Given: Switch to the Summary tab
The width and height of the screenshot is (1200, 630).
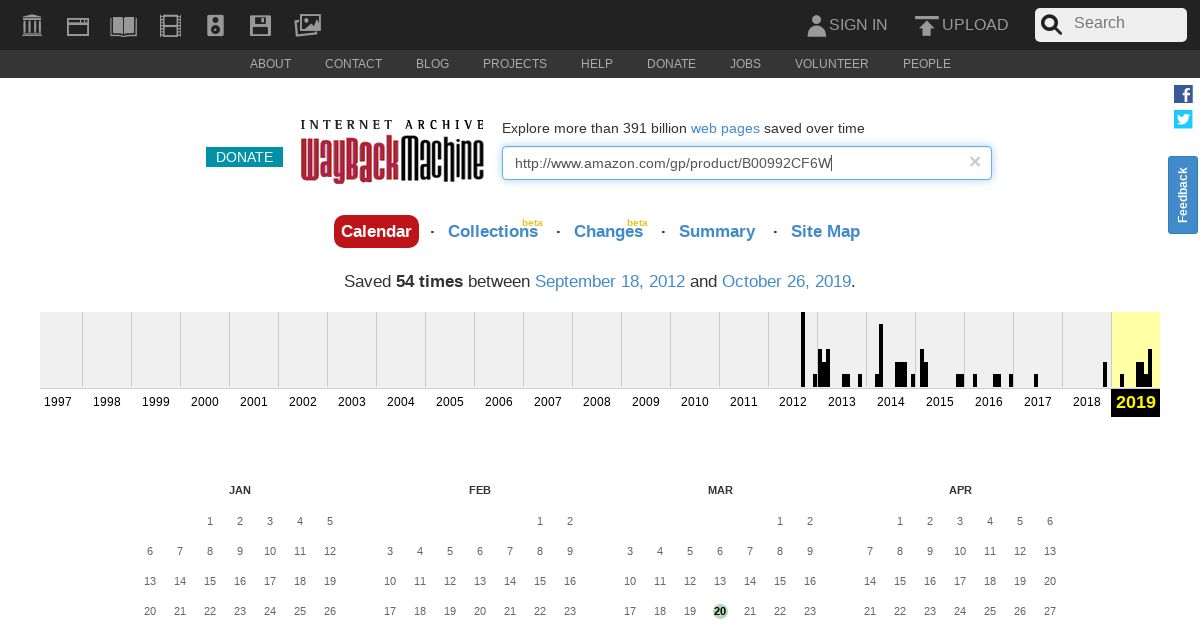Looking at the screenshot, I should click(717, 231).
